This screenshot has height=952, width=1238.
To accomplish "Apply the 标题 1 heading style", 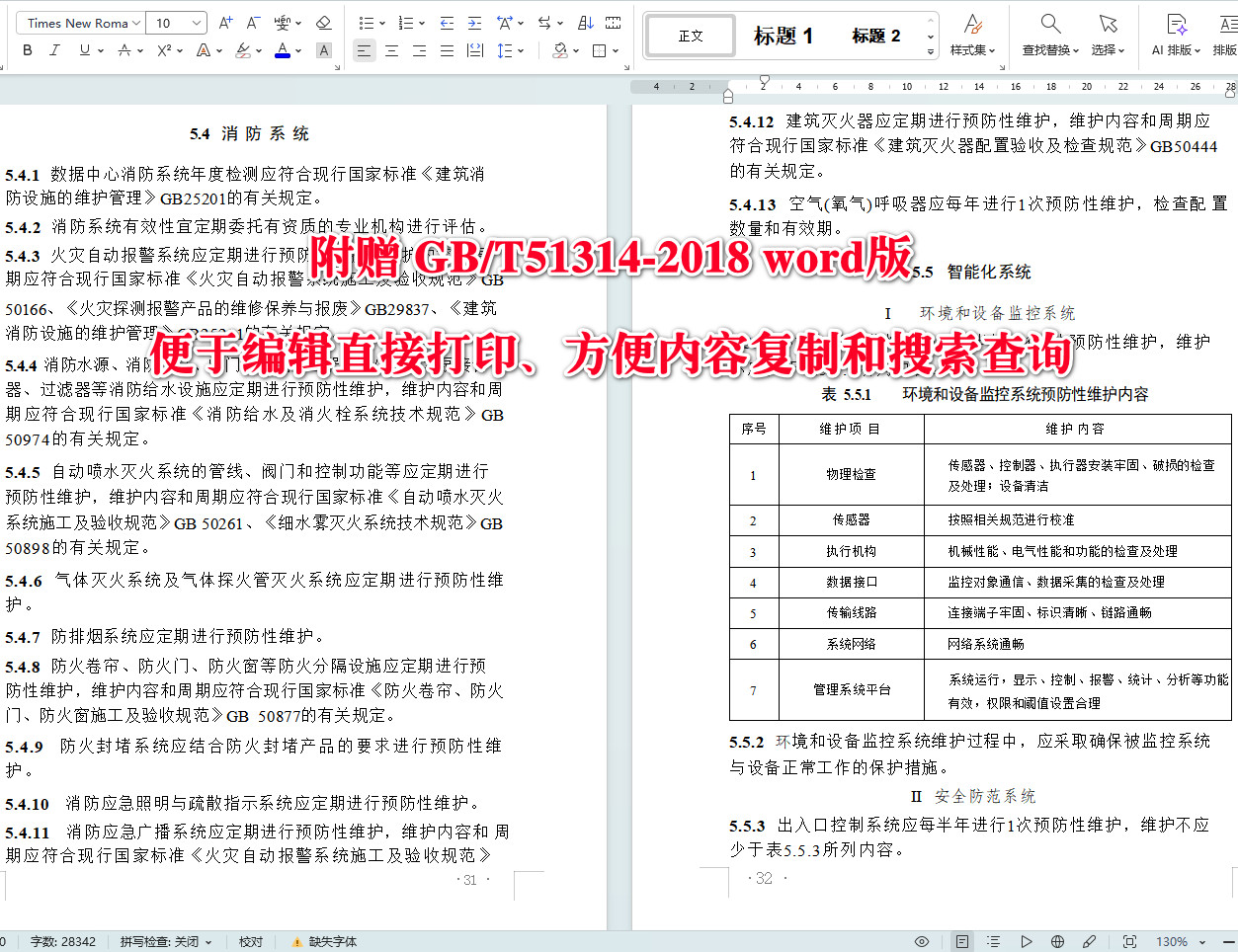I will point(784,36).
